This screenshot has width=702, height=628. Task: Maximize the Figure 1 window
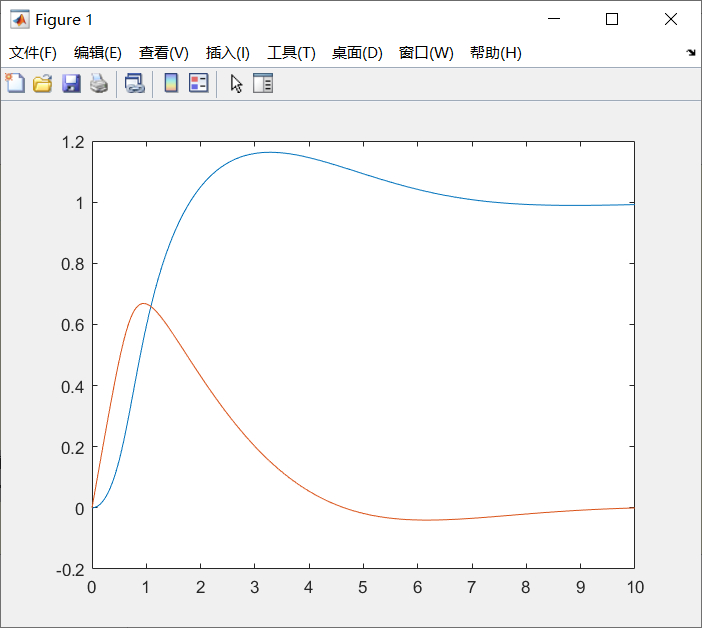pyautogui.click(x=612, y=19)
